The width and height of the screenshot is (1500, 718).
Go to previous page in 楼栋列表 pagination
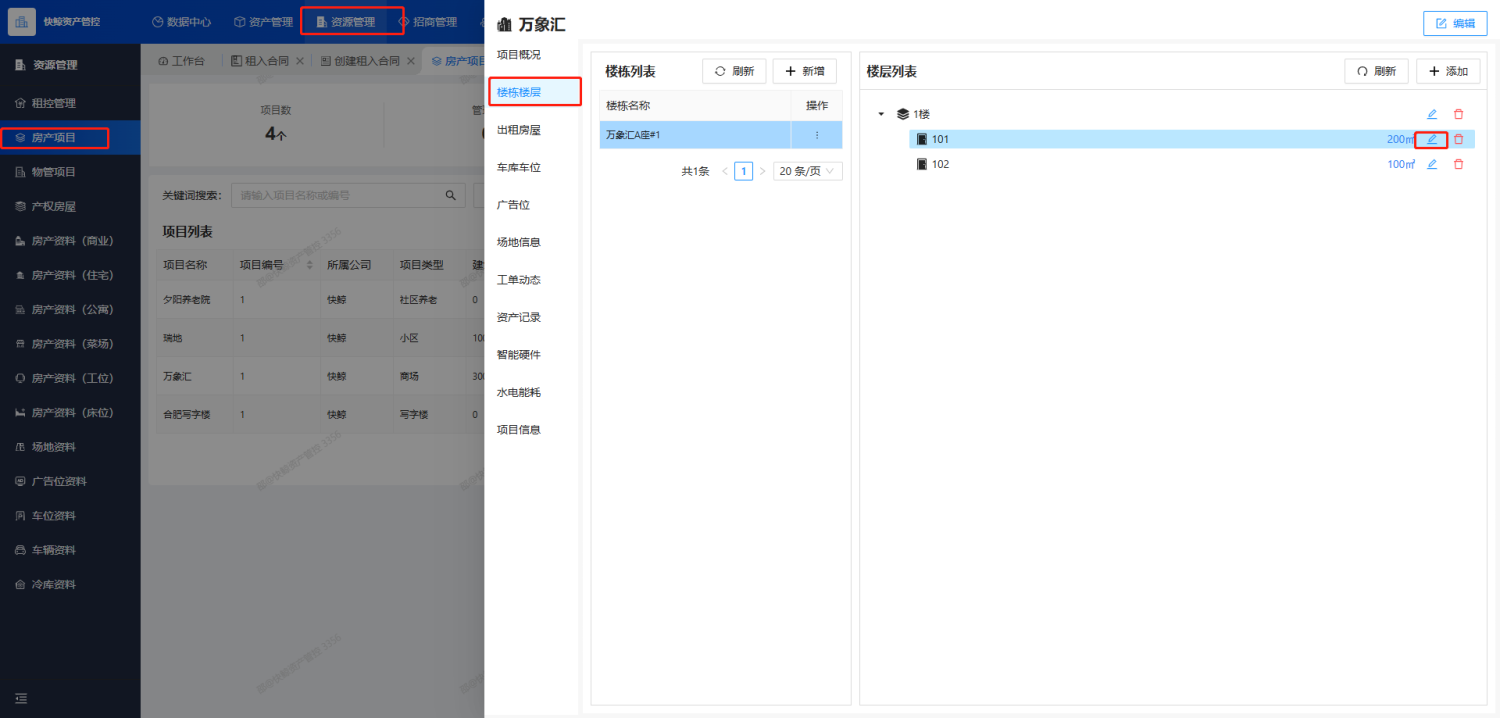725,171
